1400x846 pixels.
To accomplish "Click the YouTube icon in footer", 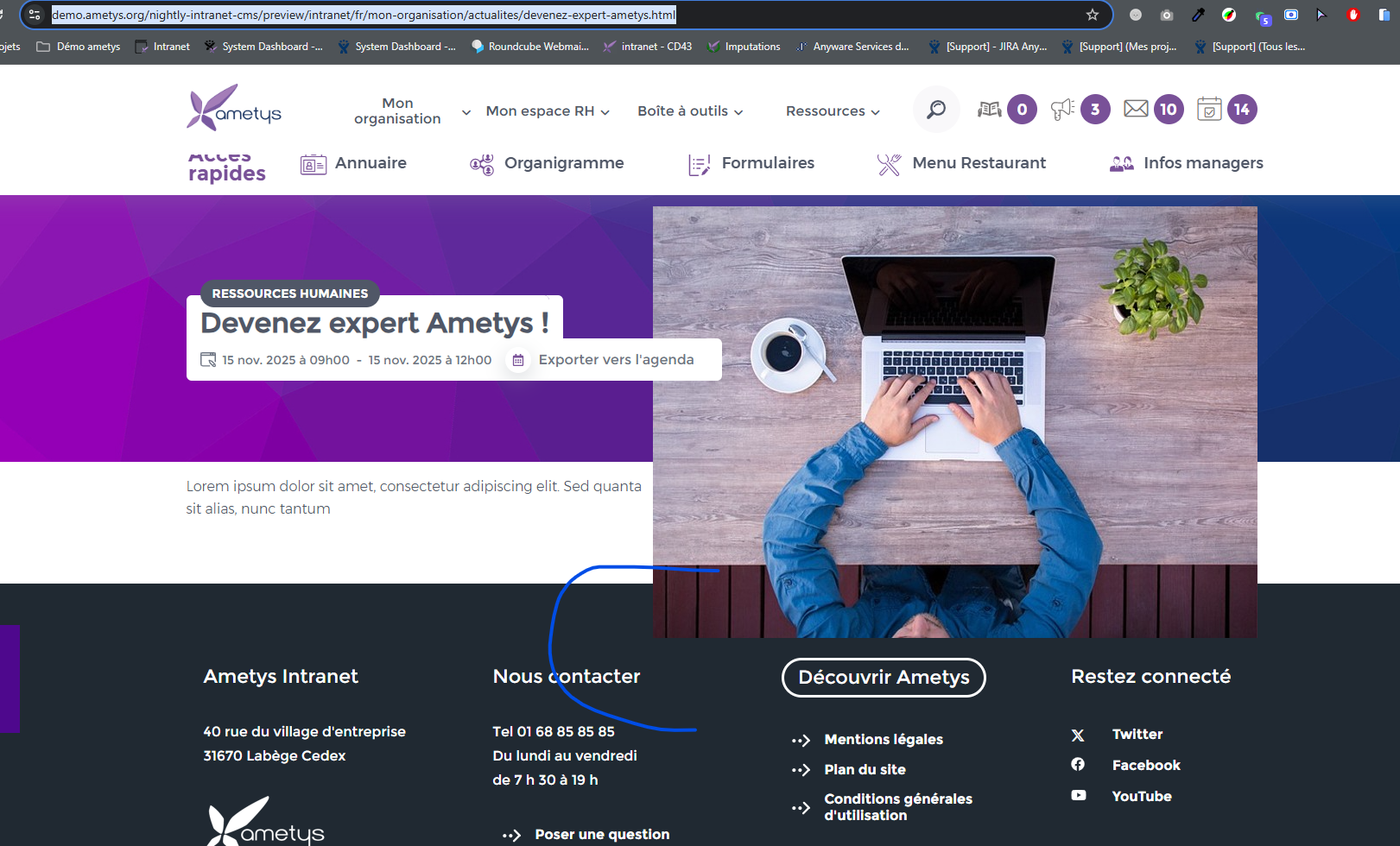I will click(x=1079, y=796).
